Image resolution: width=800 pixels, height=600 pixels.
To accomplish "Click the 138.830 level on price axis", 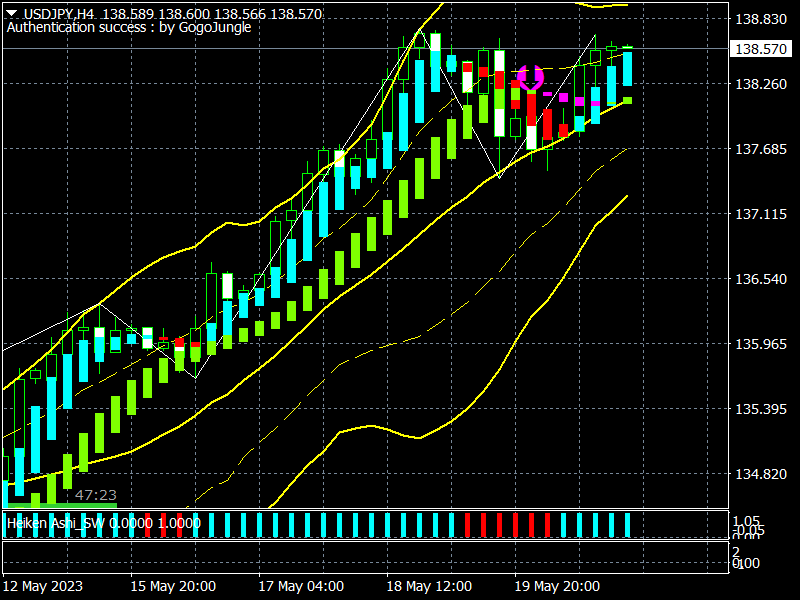I will click(x=760, y=19).
